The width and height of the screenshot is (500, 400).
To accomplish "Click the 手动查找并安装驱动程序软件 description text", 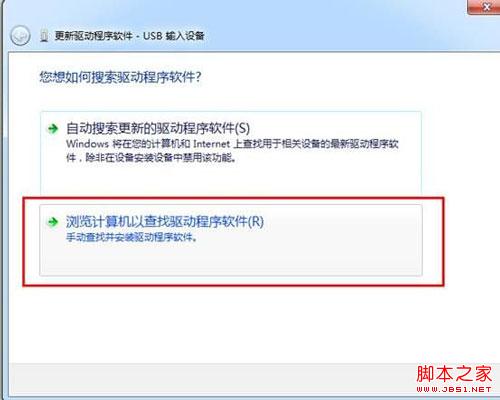I will (x=131, y=237).
